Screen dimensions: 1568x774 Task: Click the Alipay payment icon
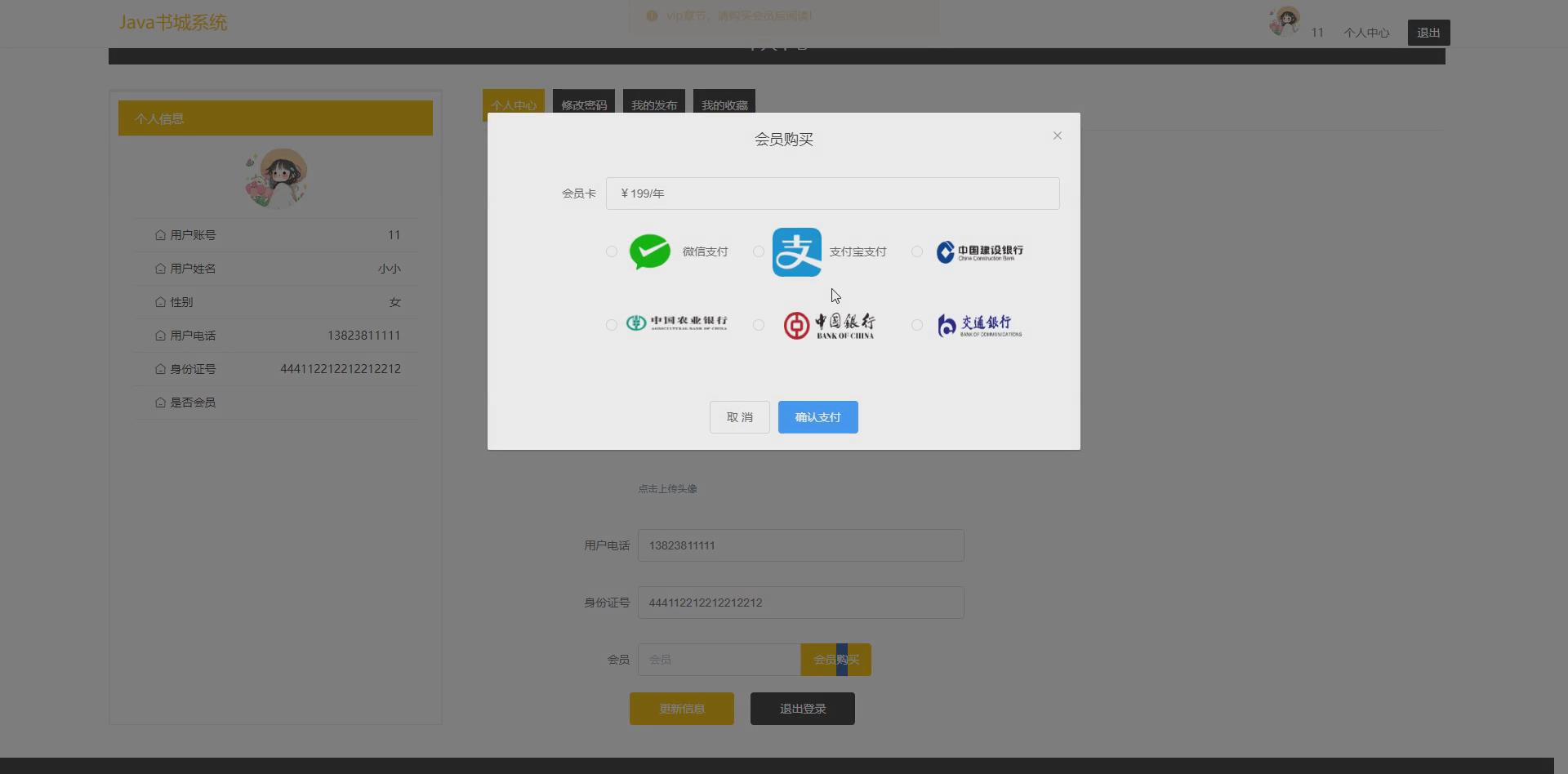point(796,251)
